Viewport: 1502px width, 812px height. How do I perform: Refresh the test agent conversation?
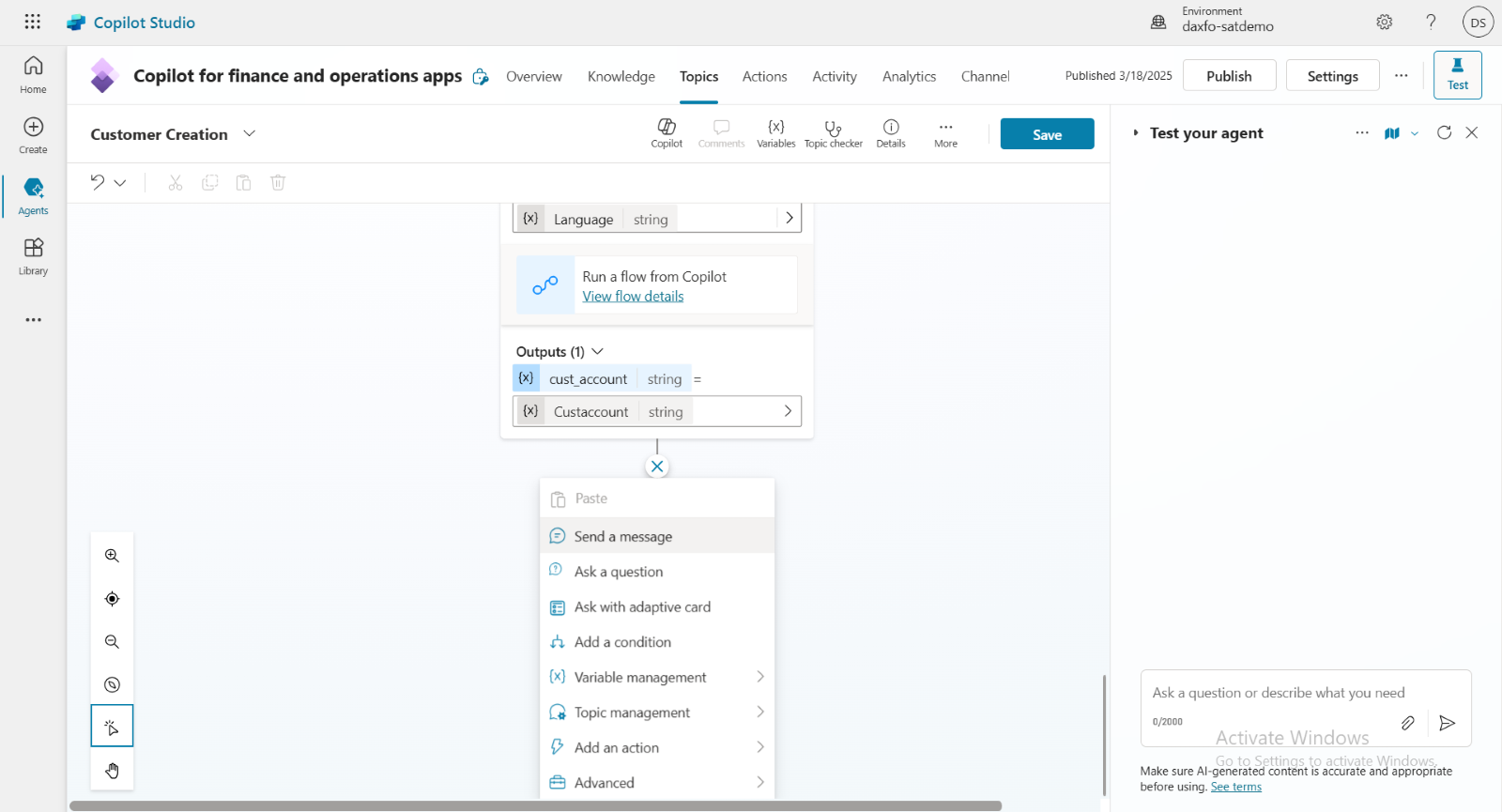pyautogui.click(x=1444, y=133)
